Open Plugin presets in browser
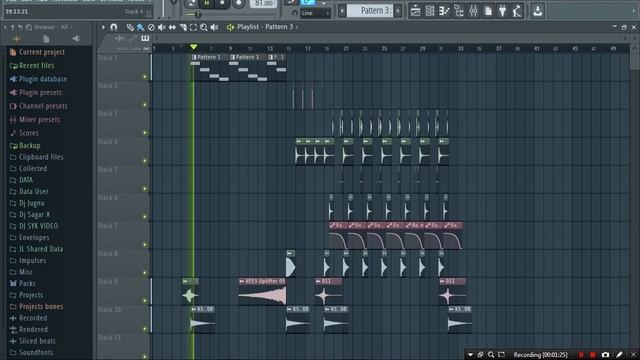The width and height of the screenshot is (640, 360). coord(36,93)
